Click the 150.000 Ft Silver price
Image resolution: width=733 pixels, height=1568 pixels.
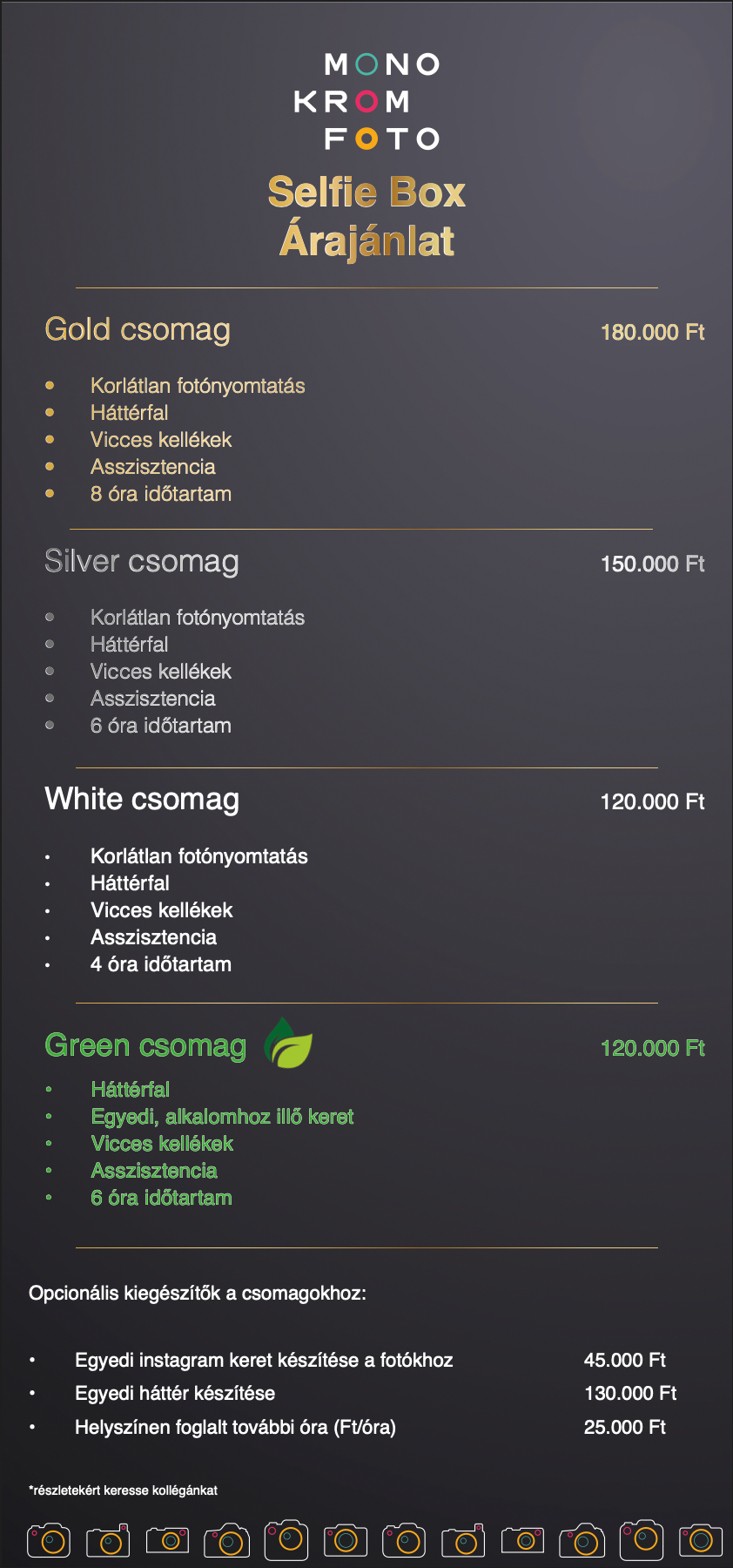[653, 564]
